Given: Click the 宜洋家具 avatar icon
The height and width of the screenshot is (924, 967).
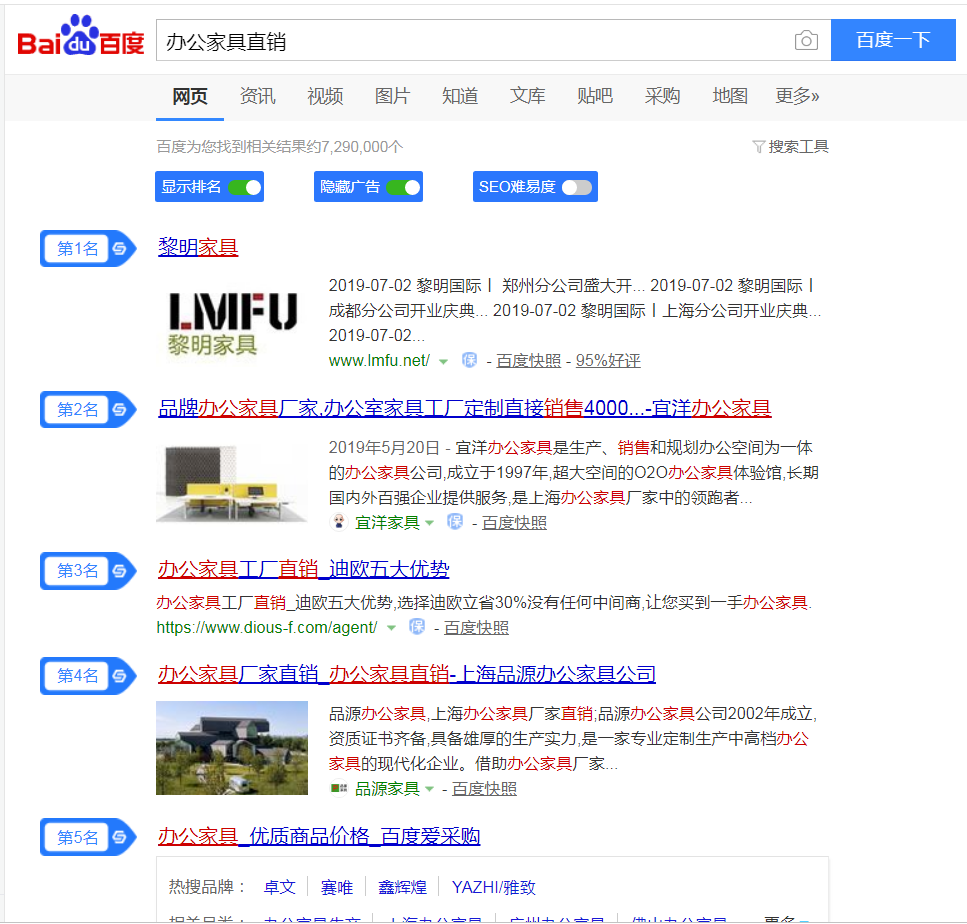Looking at the screenshot, I should point(339,522).
